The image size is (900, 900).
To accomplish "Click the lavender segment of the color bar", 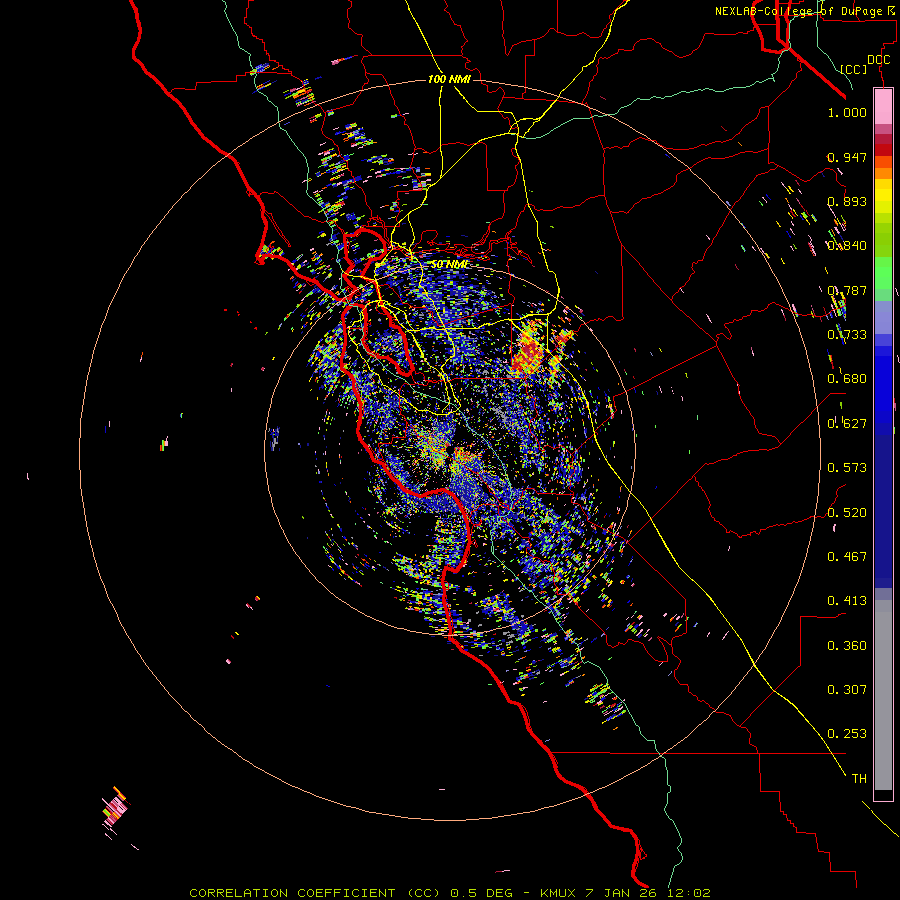I will tap(883, 317).
